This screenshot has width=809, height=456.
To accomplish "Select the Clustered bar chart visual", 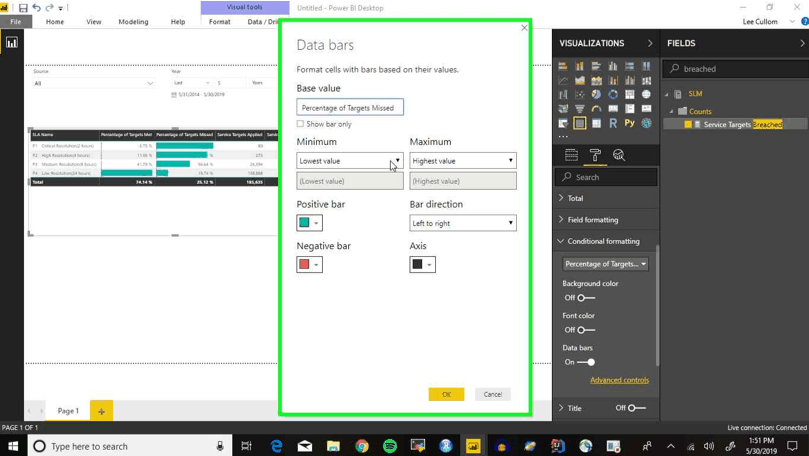I will click(596, 66).
